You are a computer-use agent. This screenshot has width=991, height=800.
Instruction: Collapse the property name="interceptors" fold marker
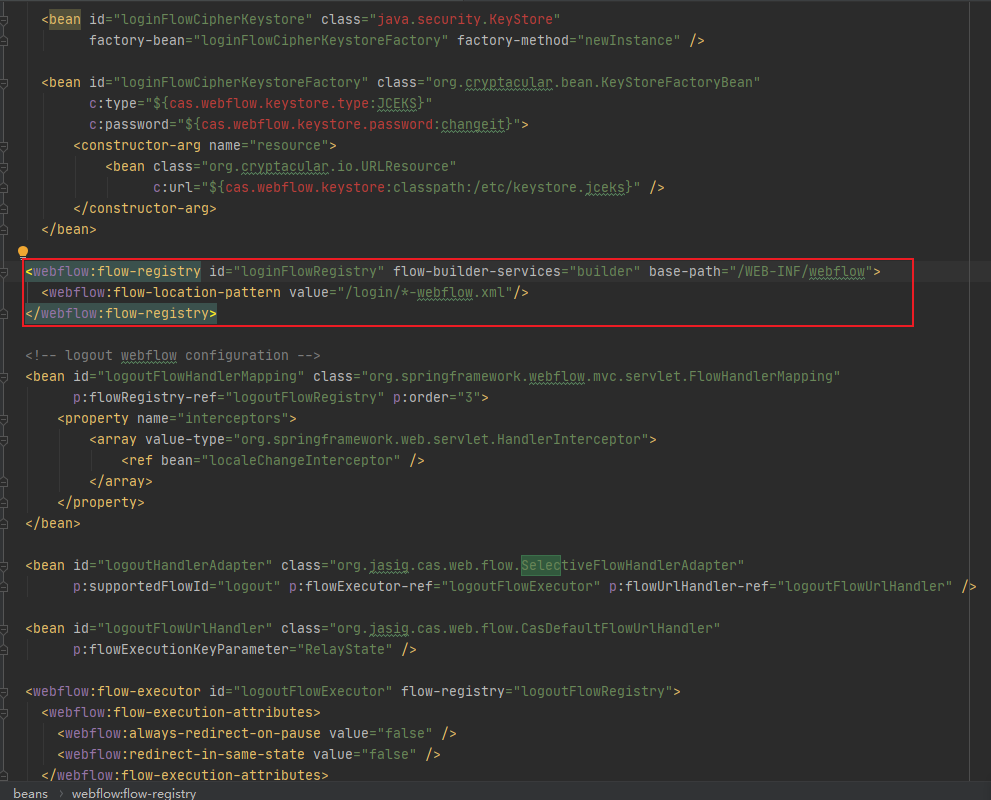[4, 419]
